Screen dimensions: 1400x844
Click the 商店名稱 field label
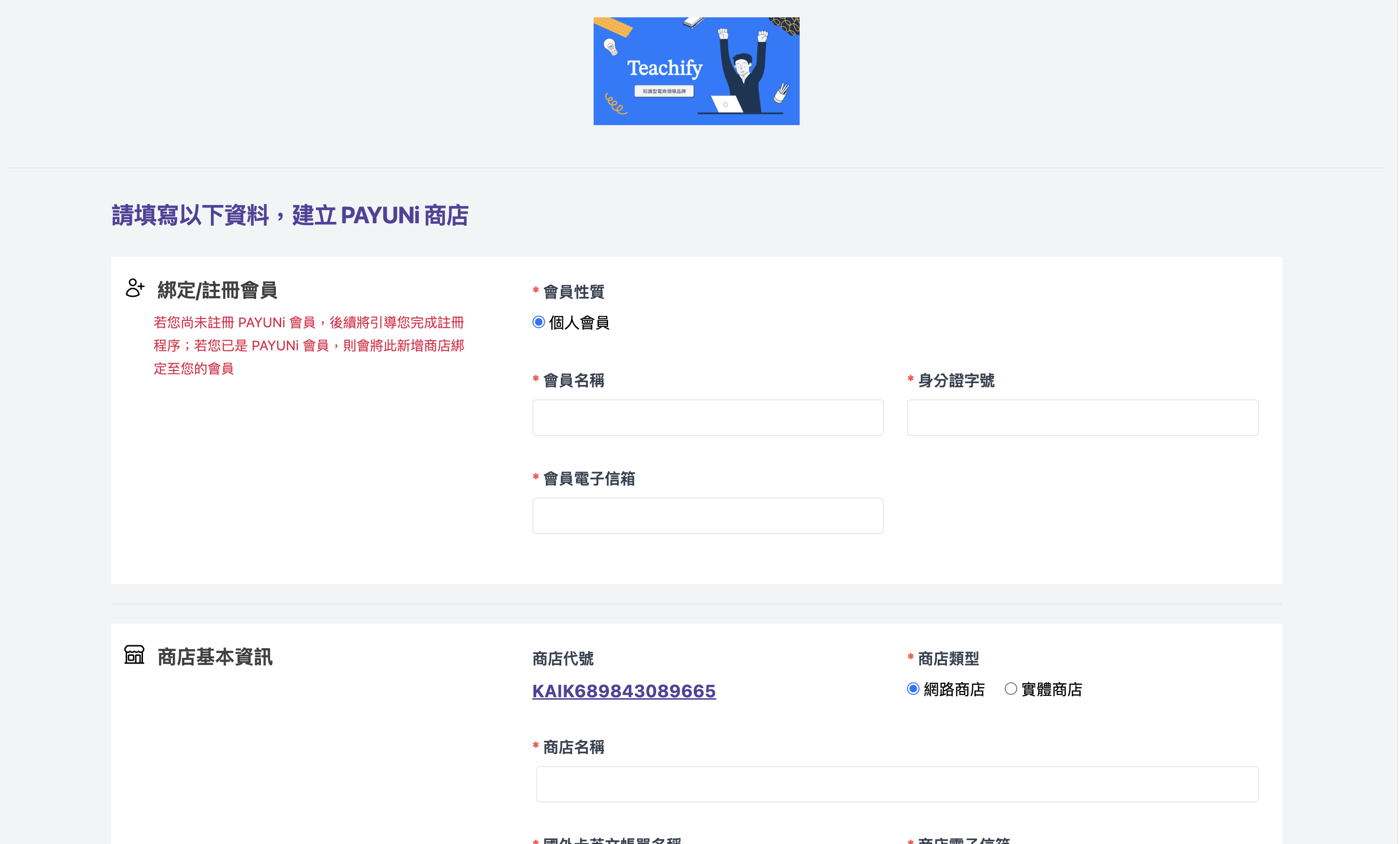573,747
